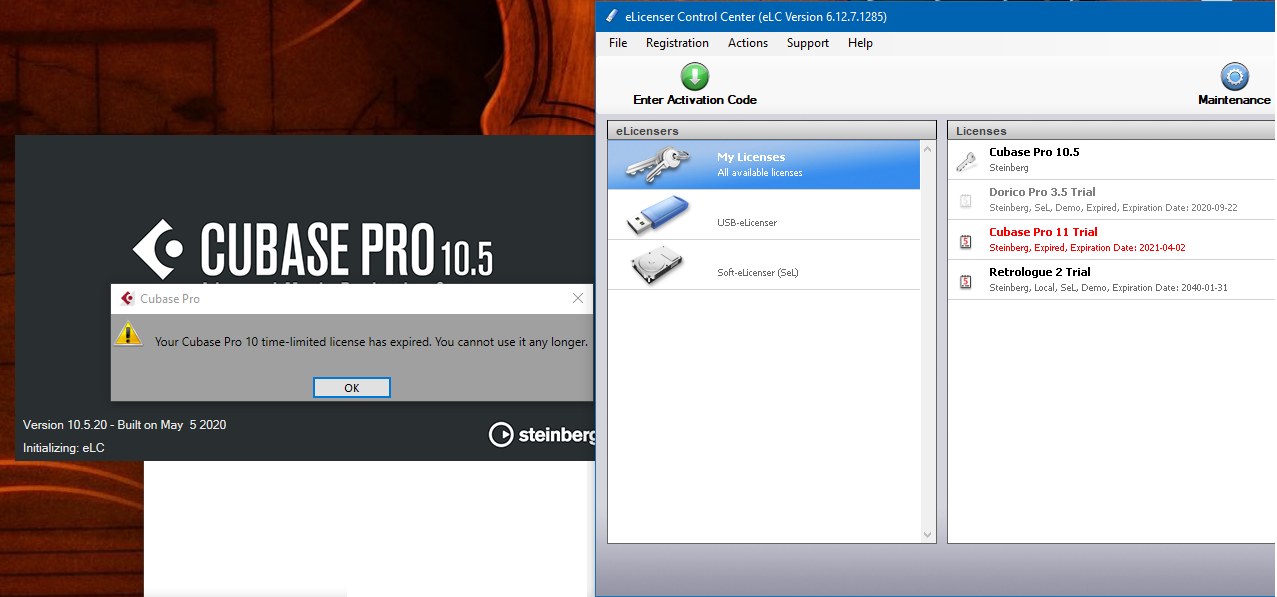Click the Cubase Pro 11 Trial license icon
The height and width of the screenshot is (597, 1277).
(965, 240)
